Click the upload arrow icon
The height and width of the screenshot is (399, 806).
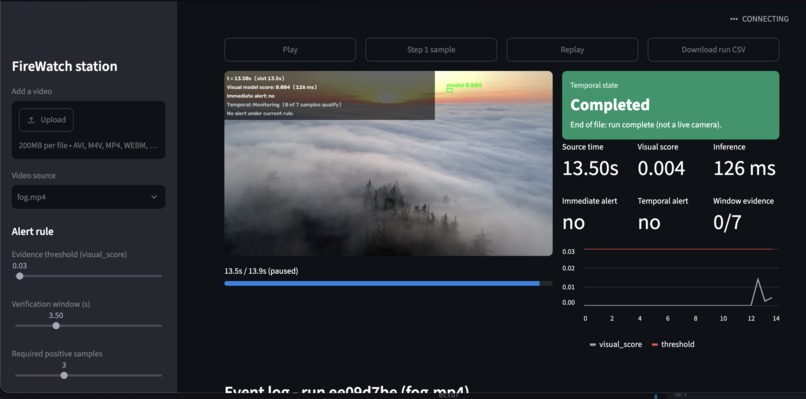(31, 120)
